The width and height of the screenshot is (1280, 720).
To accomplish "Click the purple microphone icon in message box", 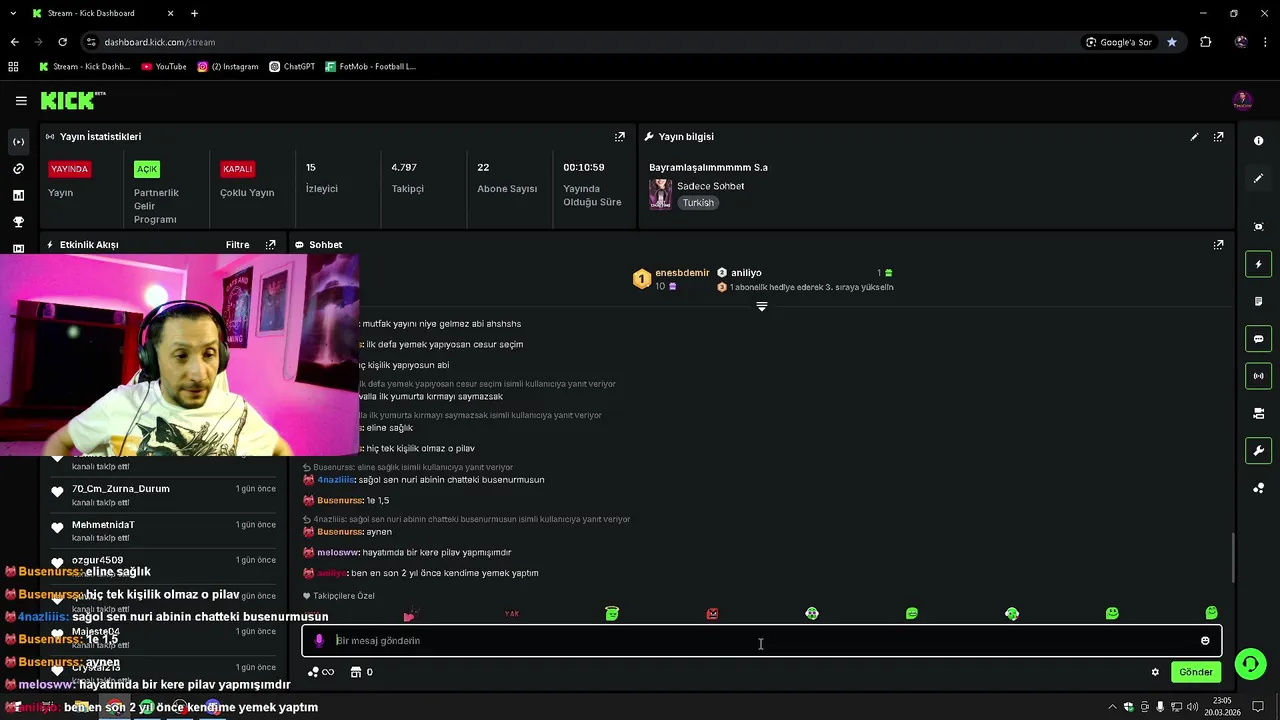I will [x=319, y=641].
